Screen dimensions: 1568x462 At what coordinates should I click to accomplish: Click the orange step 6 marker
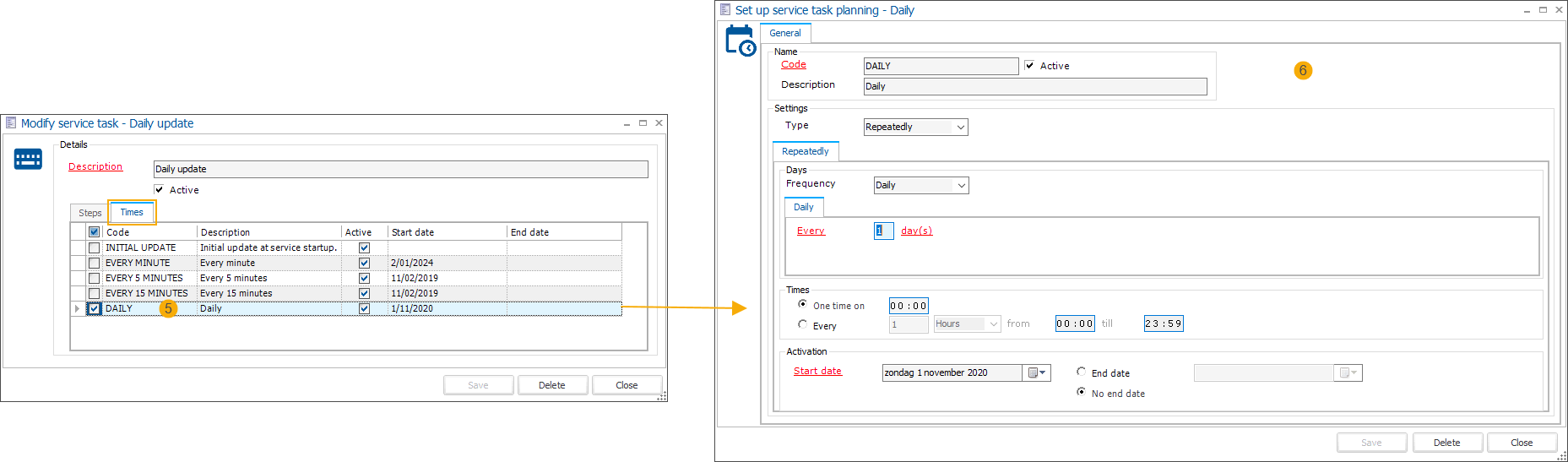(x=1303, y=70)
